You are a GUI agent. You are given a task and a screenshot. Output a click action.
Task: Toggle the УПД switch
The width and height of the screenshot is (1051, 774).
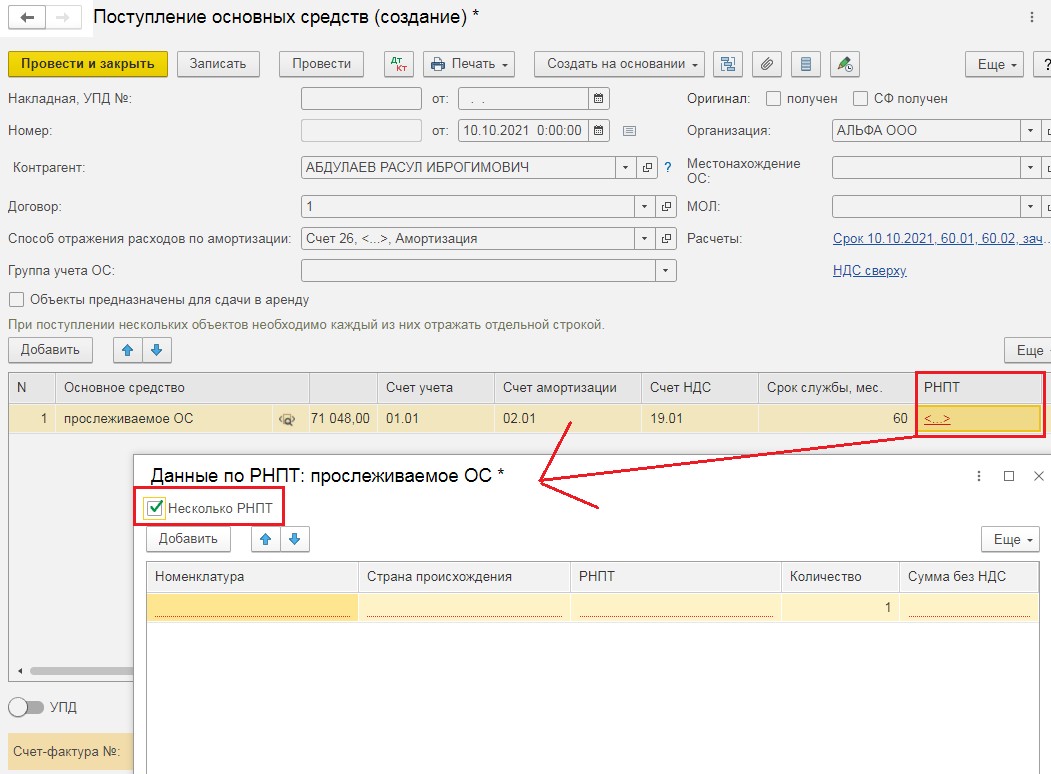(26, 707)
